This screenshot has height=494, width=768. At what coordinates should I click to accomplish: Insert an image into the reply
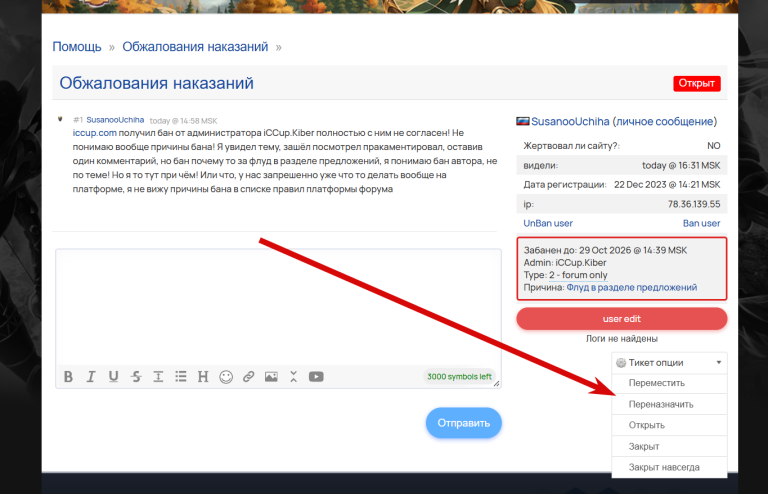pyautogui.click(x=271, y=376)
